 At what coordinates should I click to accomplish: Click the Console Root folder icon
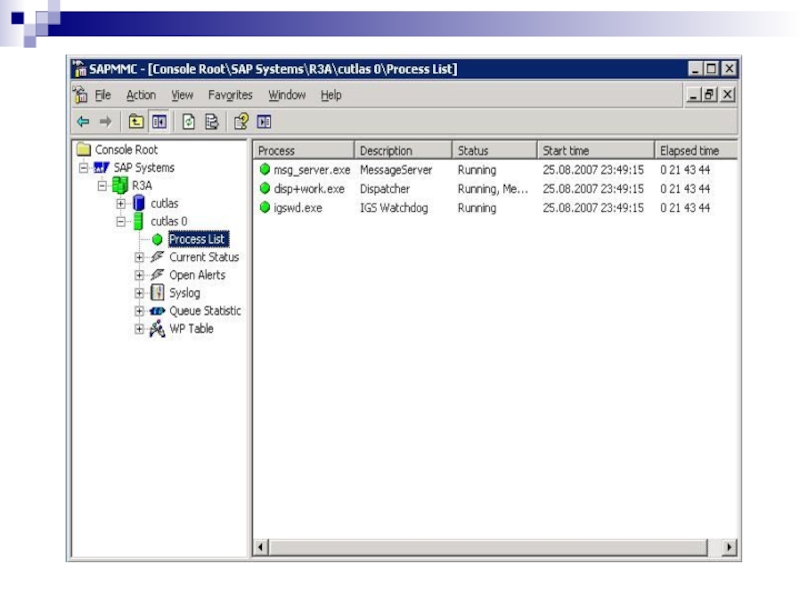pyautogui.click(x=84, y=149)
